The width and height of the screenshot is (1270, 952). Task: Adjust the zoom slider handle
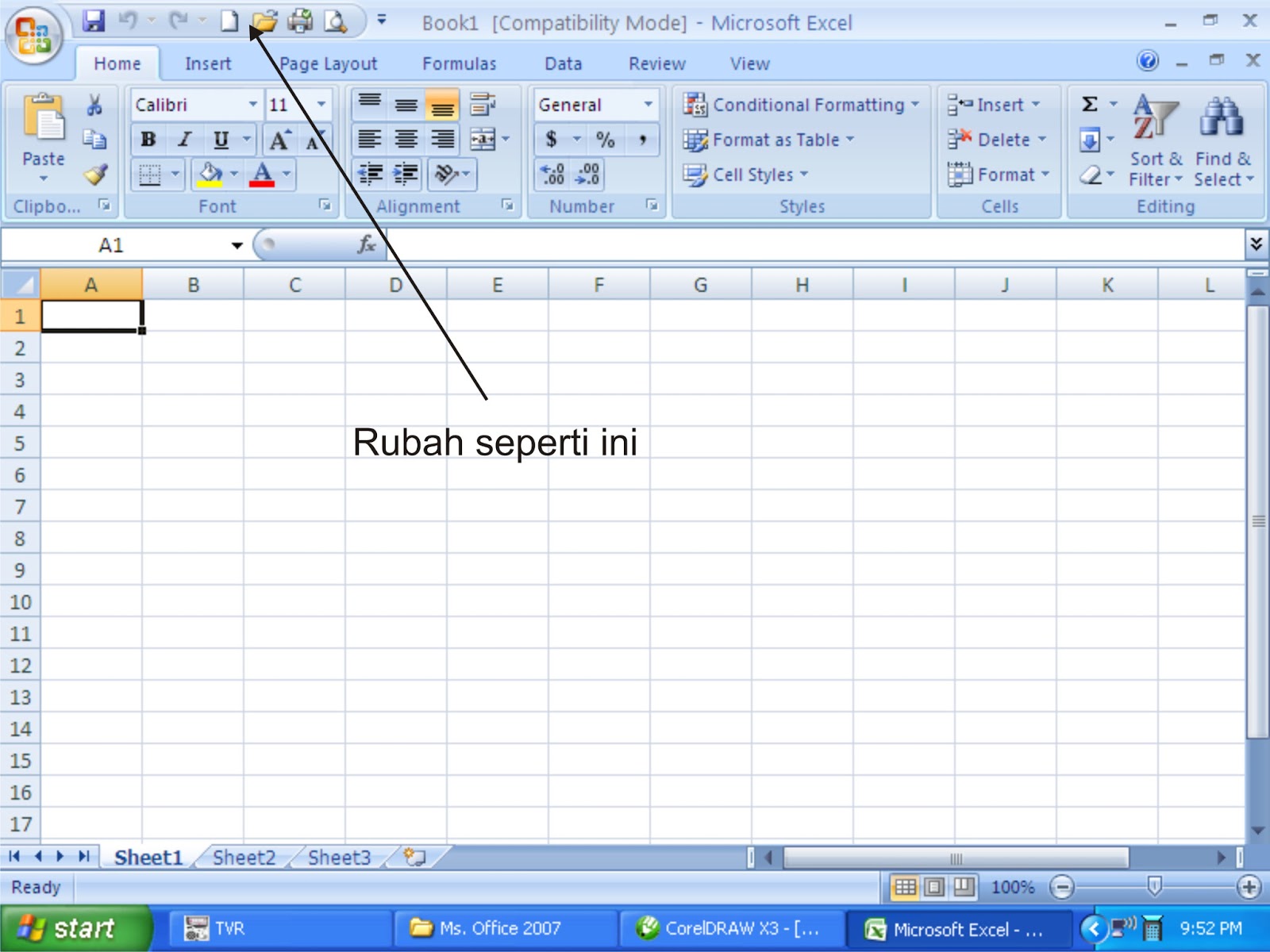click(x=1155, y=886)
